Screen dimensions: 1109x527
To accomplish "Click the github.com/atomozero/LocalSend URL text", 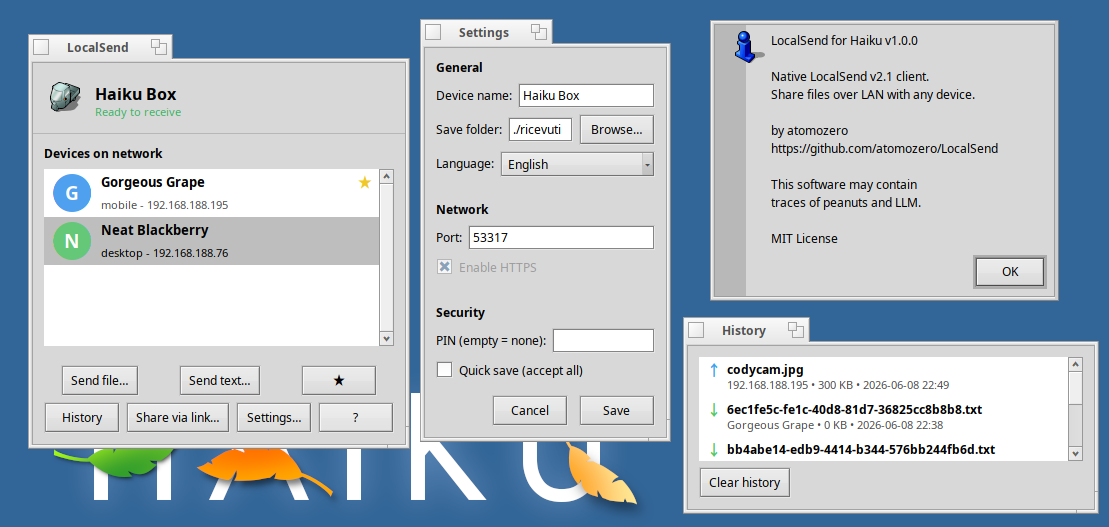I will tap(884, 149).
